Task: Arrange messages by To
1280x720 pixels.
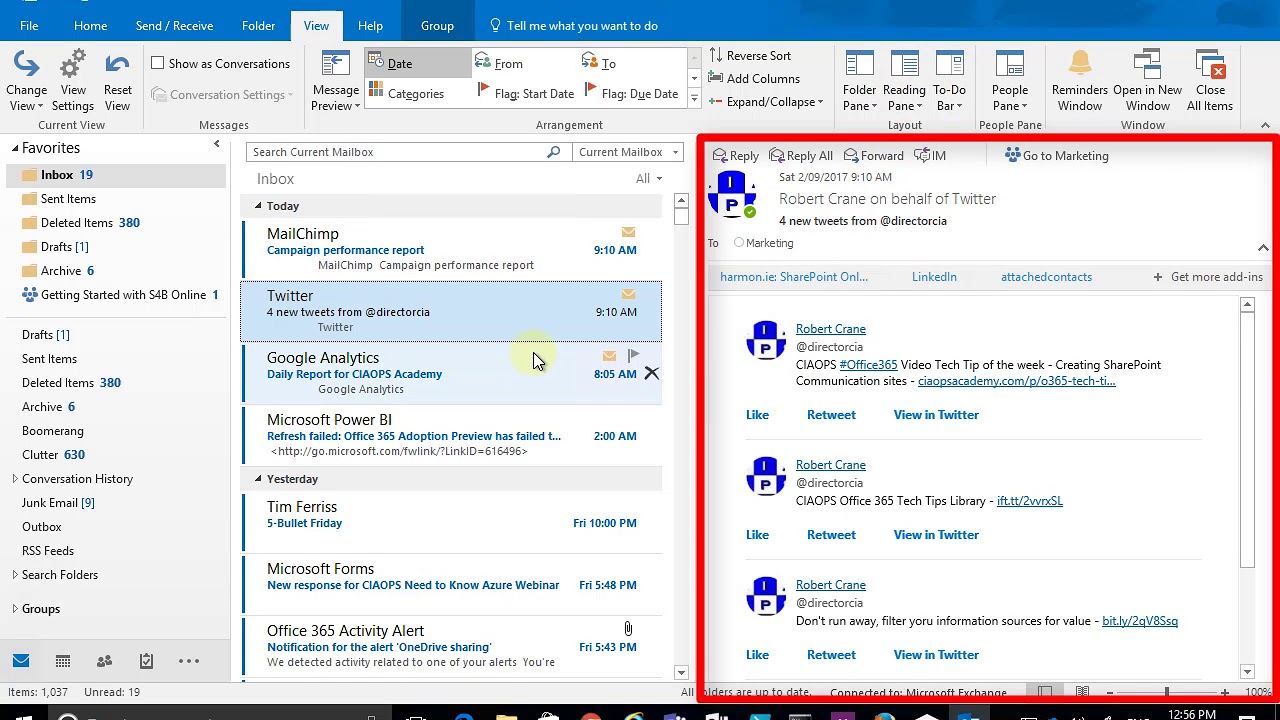Action: tap(599, 63)
